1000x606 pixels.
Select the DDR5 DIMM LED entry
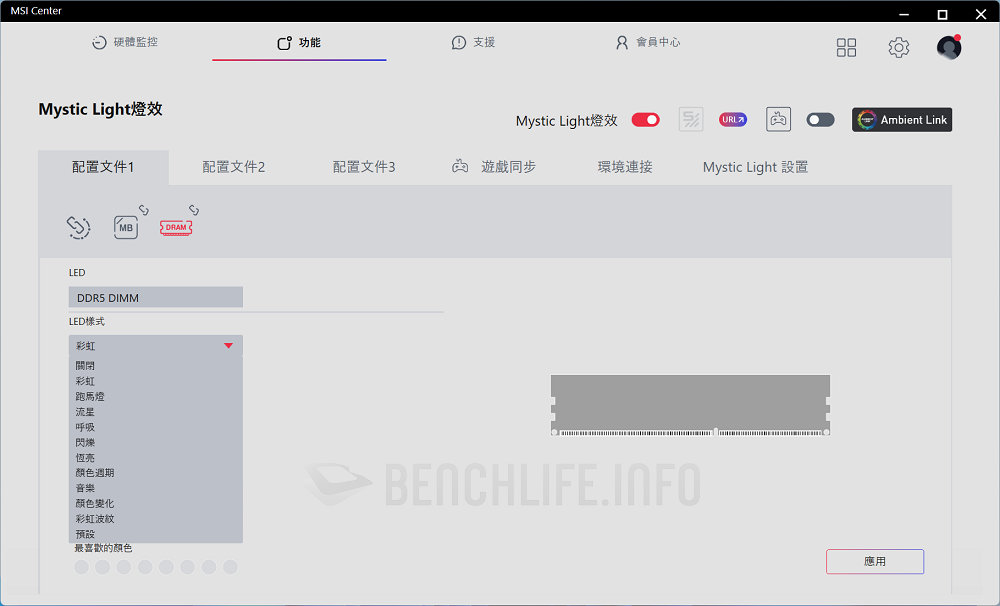tap(156, 297)
